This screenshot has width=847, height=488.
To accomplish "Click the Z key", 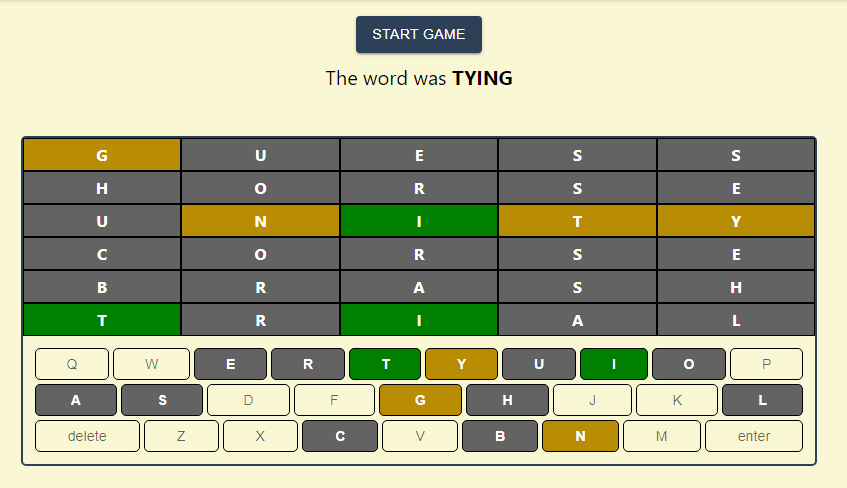I will click(181, 436).
